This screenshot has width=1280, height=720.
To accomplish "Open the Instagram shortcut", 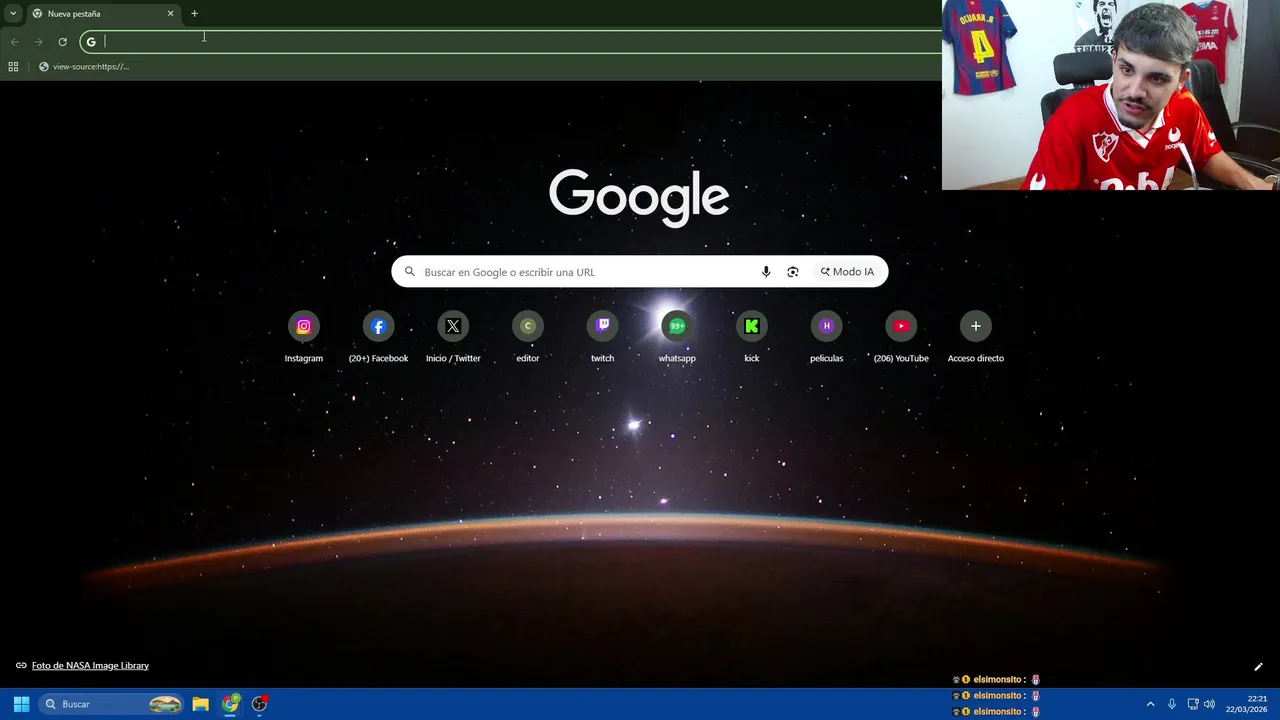I will coord(303,326).
